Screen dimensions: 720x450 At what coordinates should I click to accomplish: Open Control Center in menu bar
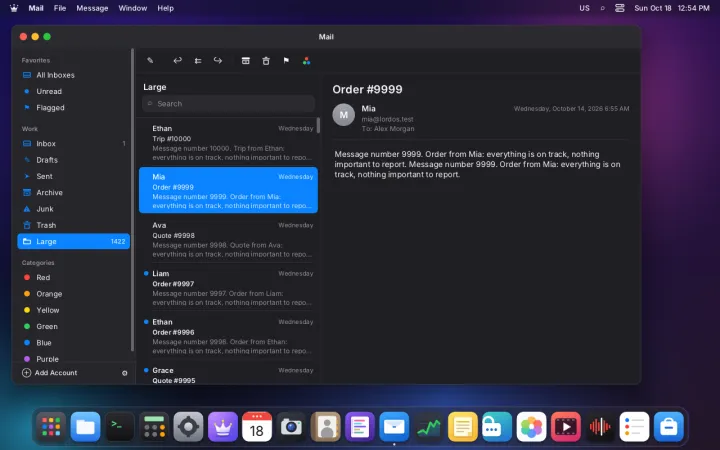[x=619, y=8]
